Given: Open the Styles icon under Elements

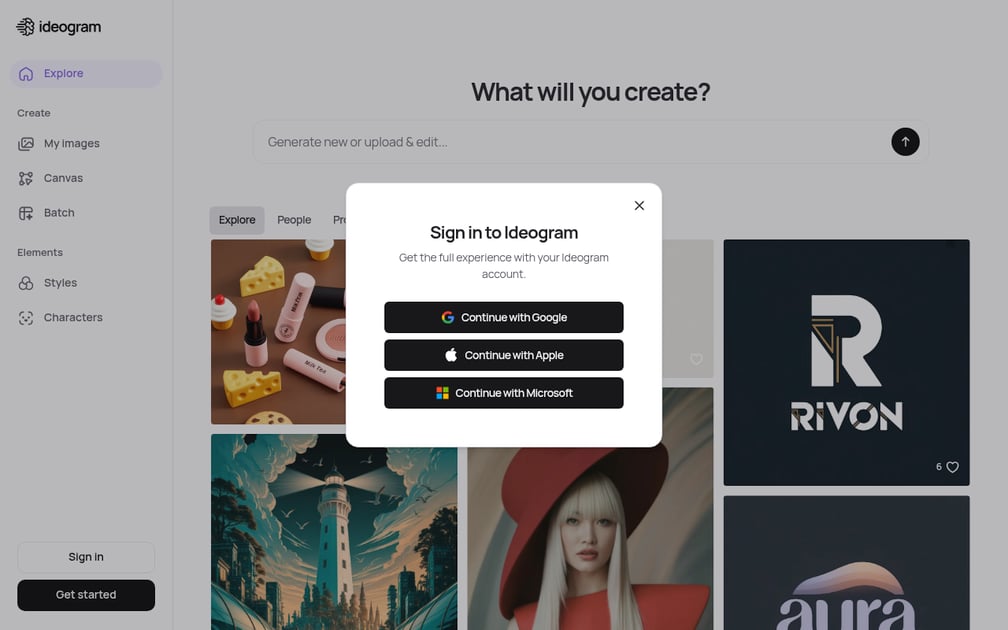Looking at the screenshot, I should point(26,283).
